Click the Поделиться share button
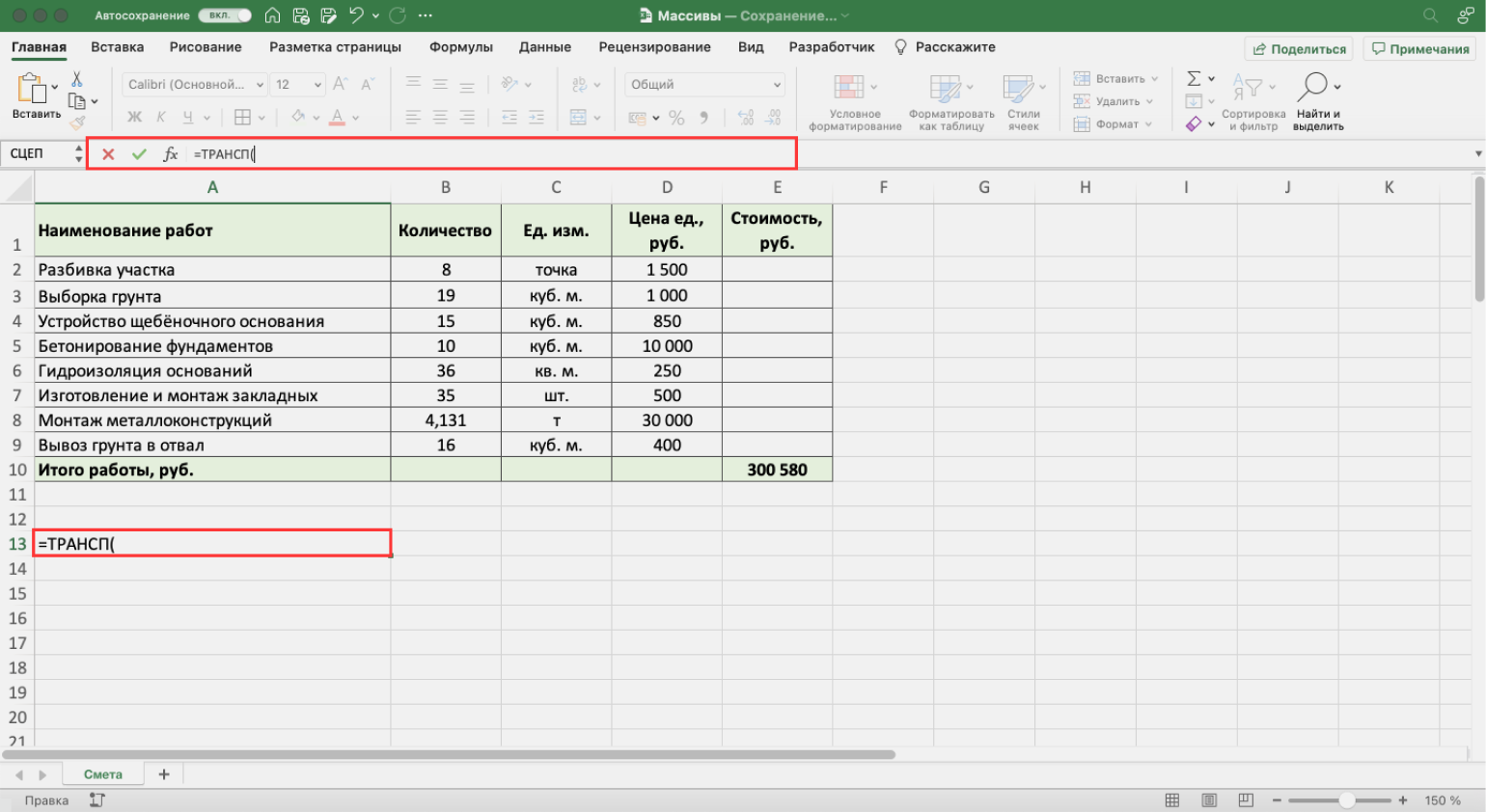The image size is (1486, 812). coord(1299,49)
